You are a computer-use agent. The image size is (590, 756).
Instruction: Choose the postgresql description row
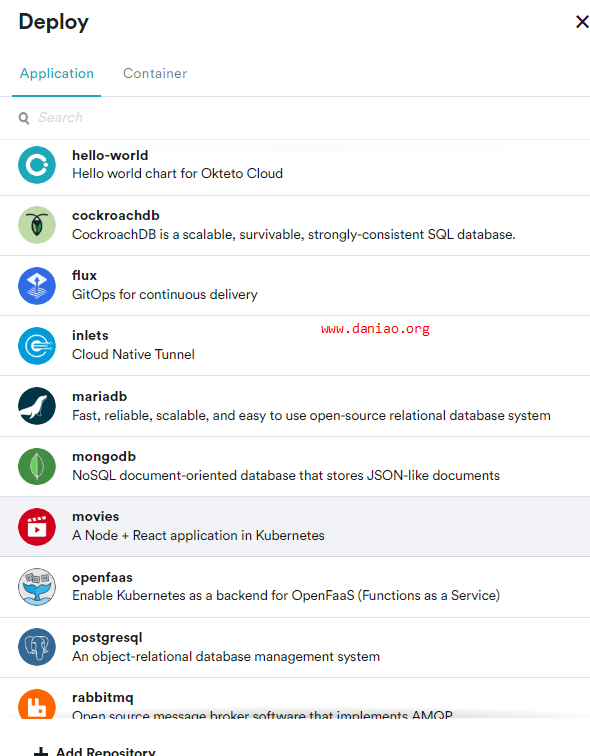pyautogui.click(x=226, y=657)
